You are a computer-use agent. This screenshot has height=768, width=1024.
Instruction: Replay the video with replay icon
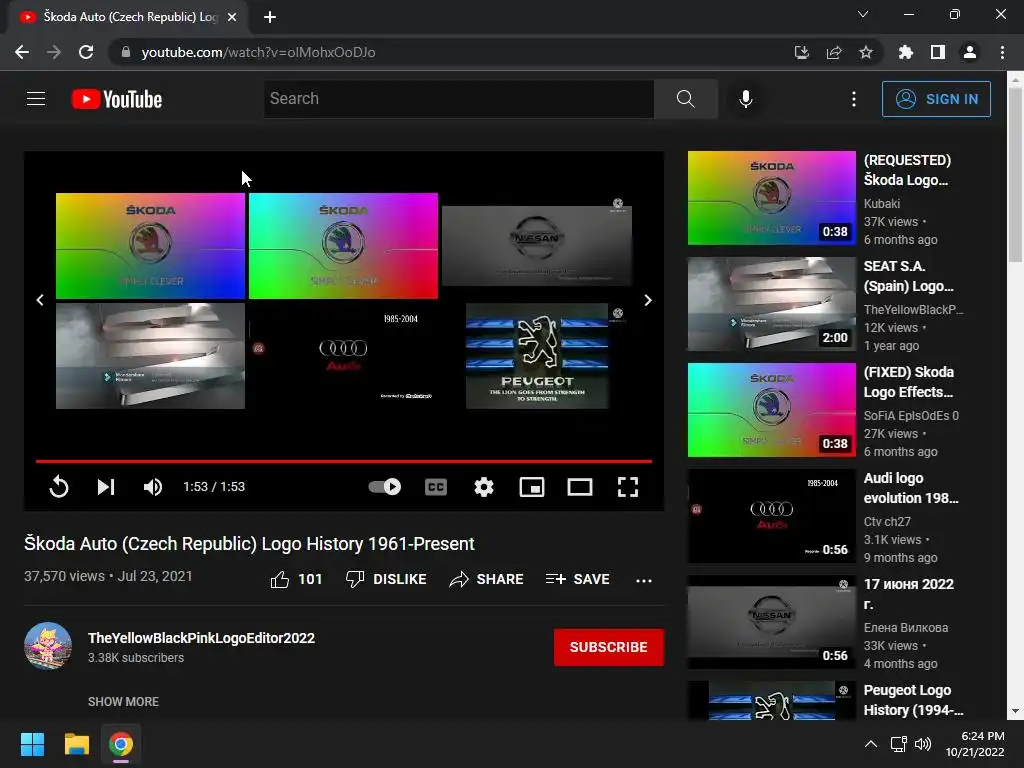[59, 487]
